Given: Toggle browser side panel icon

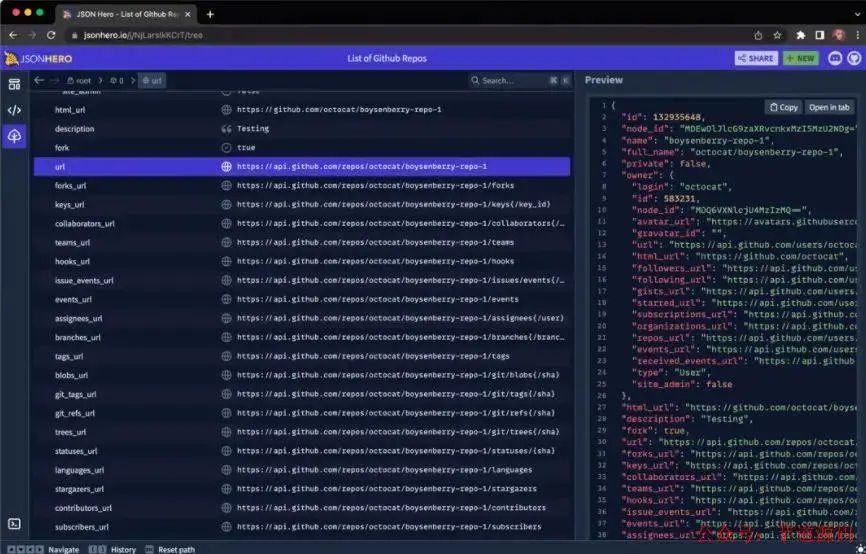Looking at the screenshot, I should (820, 35).
